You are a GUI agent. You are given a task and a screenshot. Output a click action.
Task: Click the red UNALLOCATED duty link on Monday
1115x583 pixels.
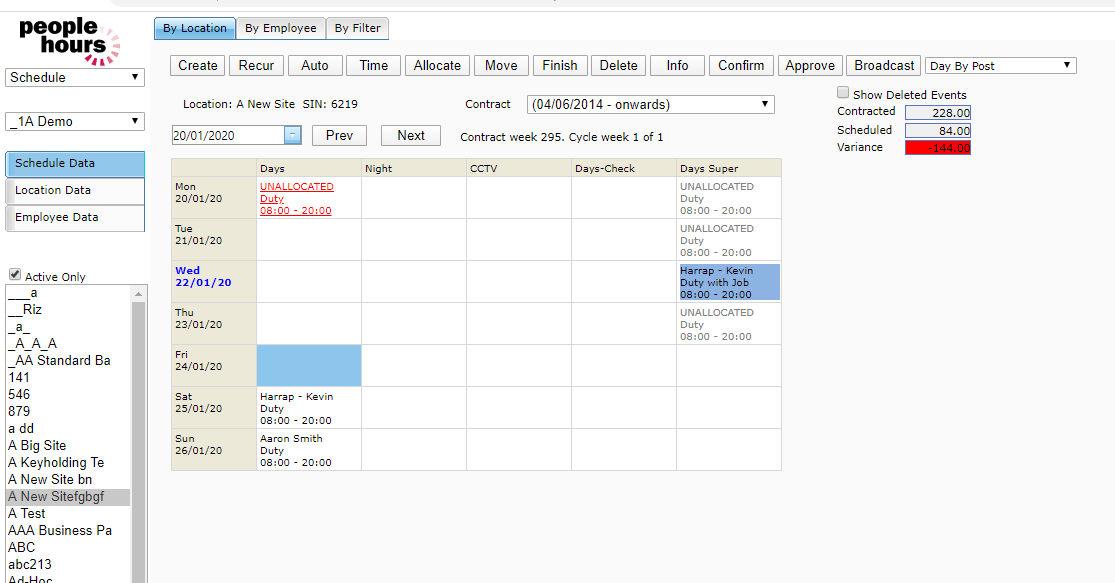click(297, 187)
